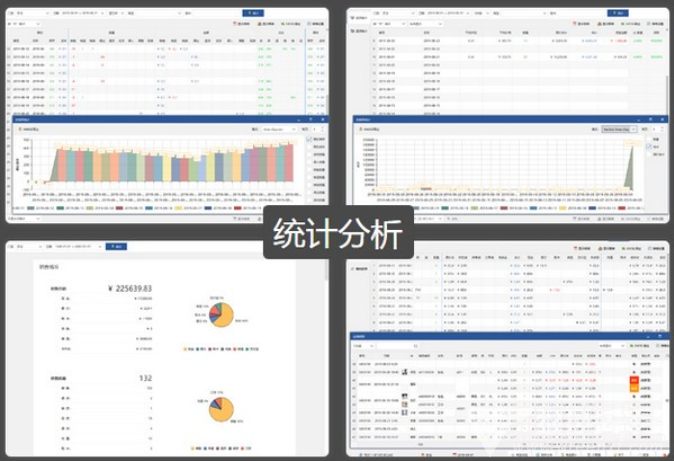Click the lower pie chart in the sales summary
Image resolution: width=674 pixels, height=461 pixels.
pyautogui.click(x=221, y=409)
